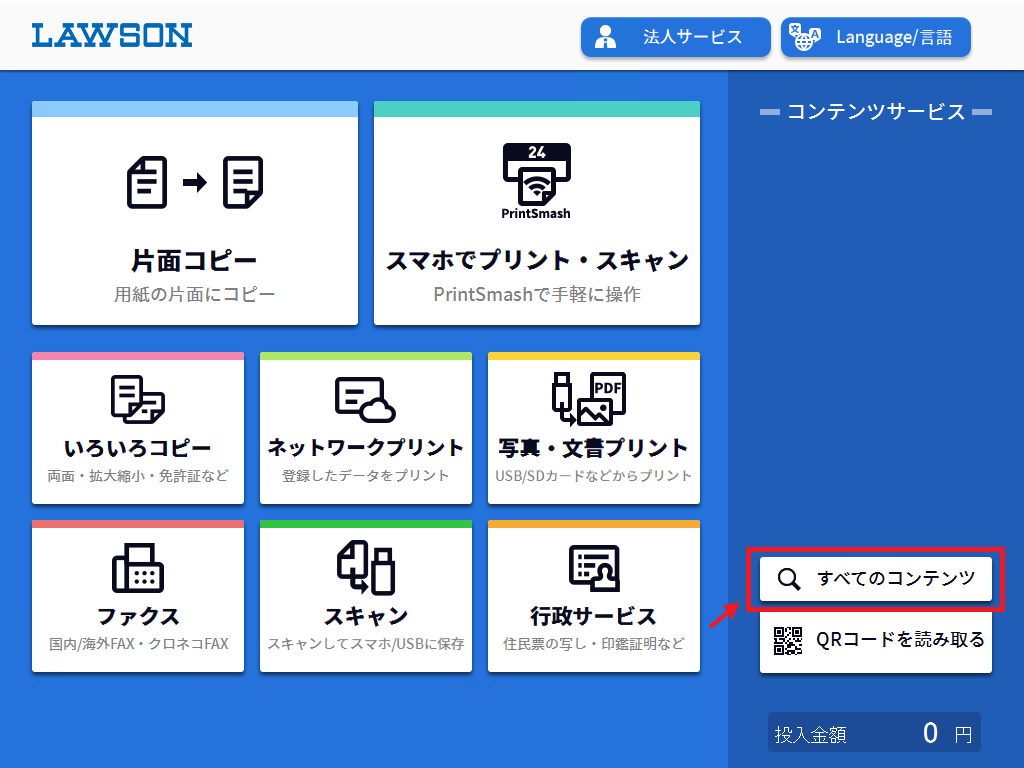The image size is (1024, 768).
Task: Click スキャンしてスマホ/USBに保存 description
Action: click(x=366, y=644)
